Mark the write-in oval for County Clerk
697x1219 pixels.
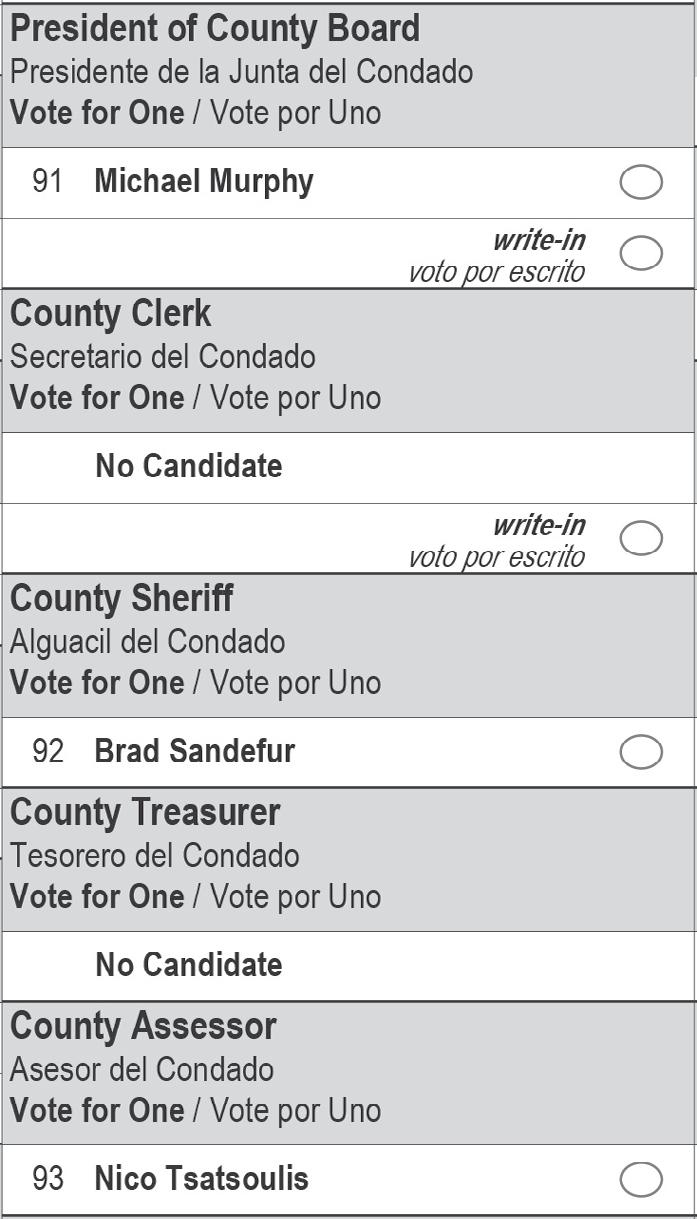coord(641,538)
